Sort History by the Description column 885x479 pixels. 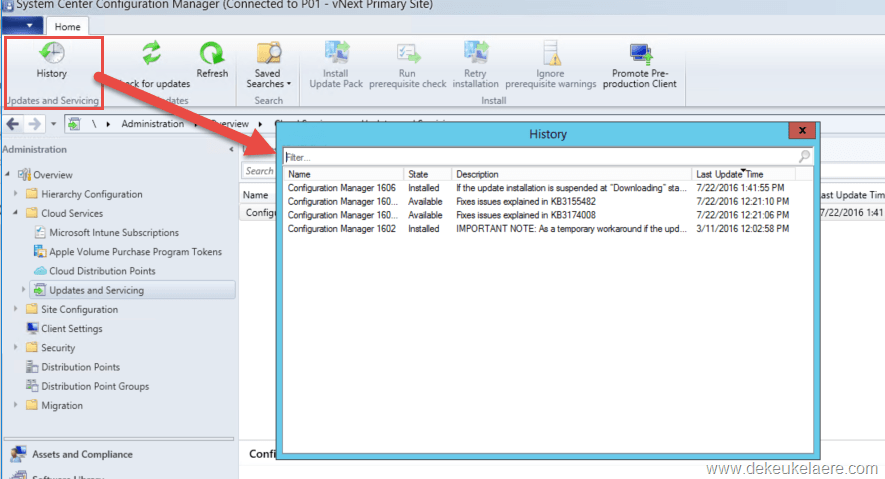[x=571, y=174]
